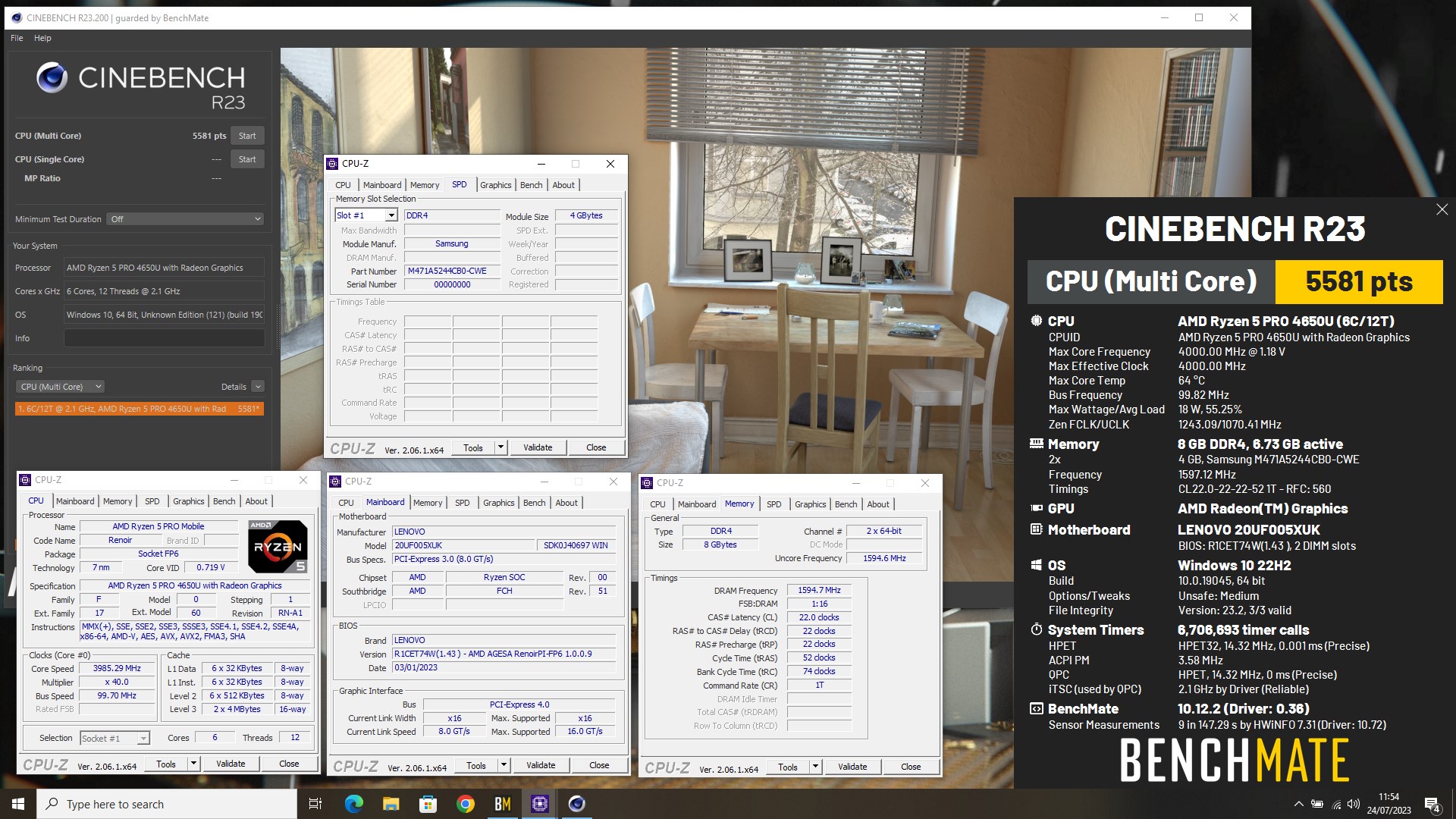Launch Microsoft Edge from taskbar
The height and width of the screenshot is (819, 1456).
[x=353, y=804]
